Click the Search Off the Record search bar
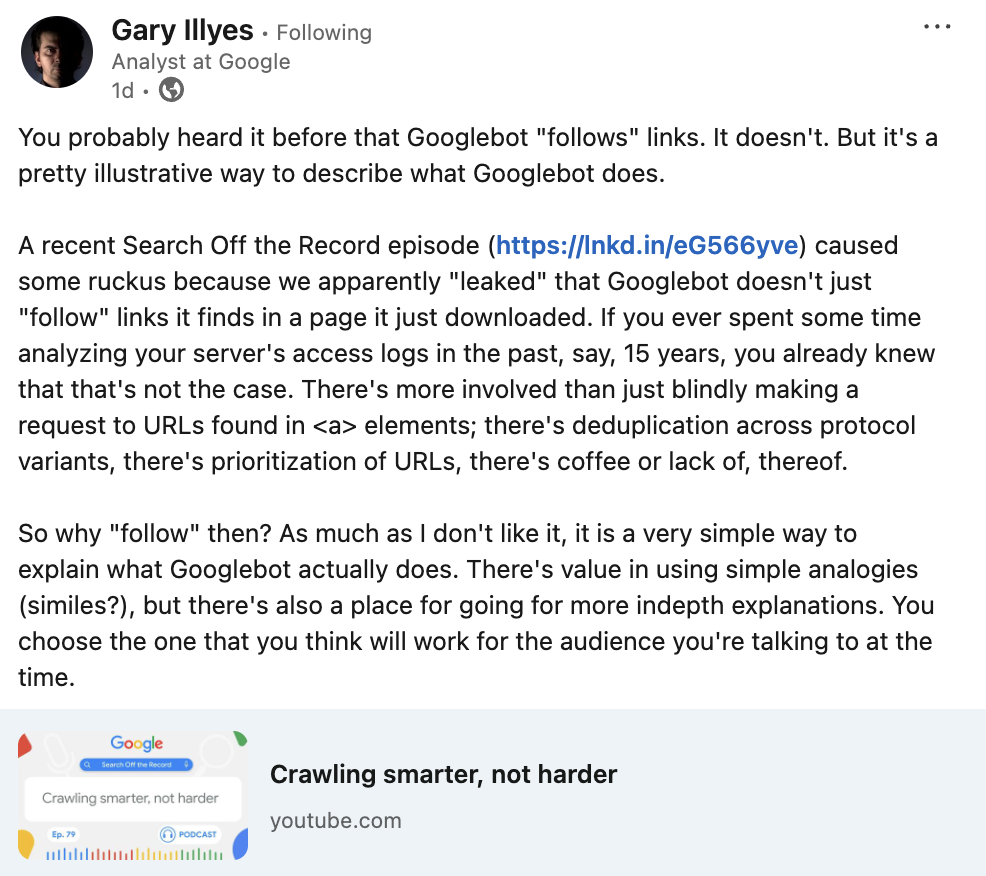 [137, 765]
